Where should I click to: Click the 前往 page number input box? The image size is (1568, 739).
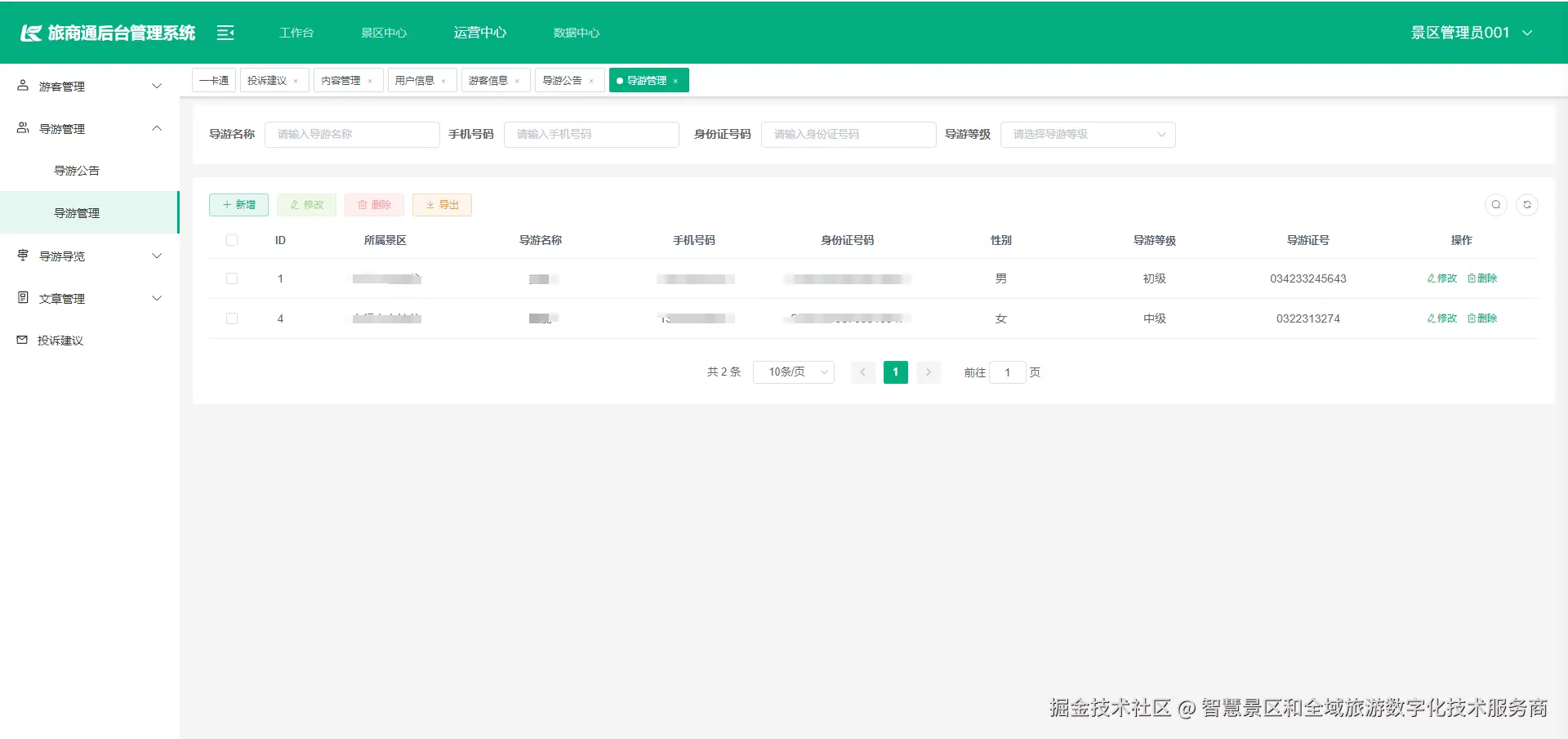pos(1008,372)
